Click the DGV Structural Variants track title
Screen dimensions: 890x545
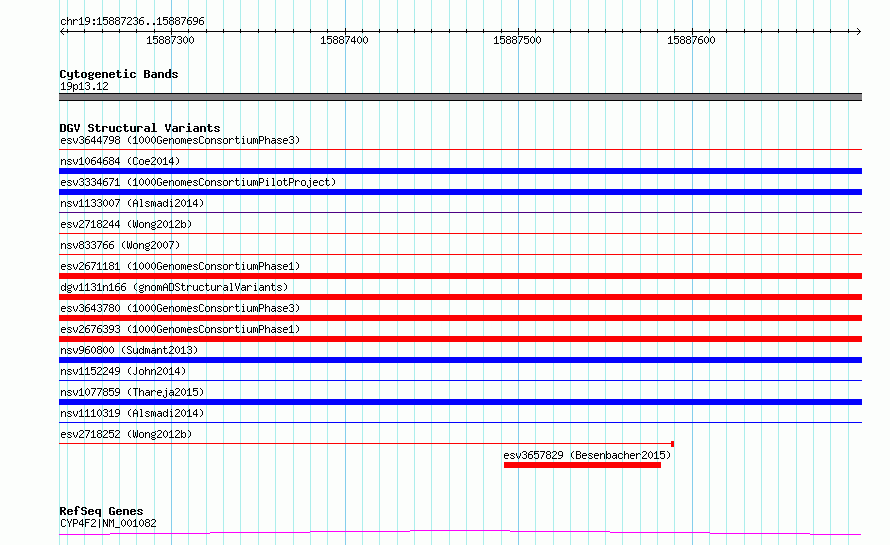point(140,128)
